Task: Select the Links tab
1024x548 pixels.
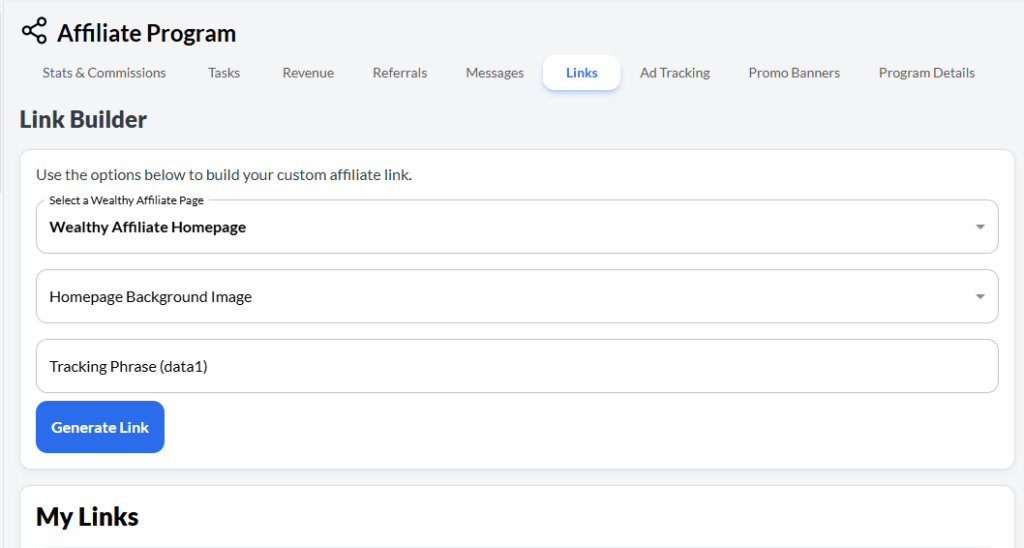Action: coord(581,73)
